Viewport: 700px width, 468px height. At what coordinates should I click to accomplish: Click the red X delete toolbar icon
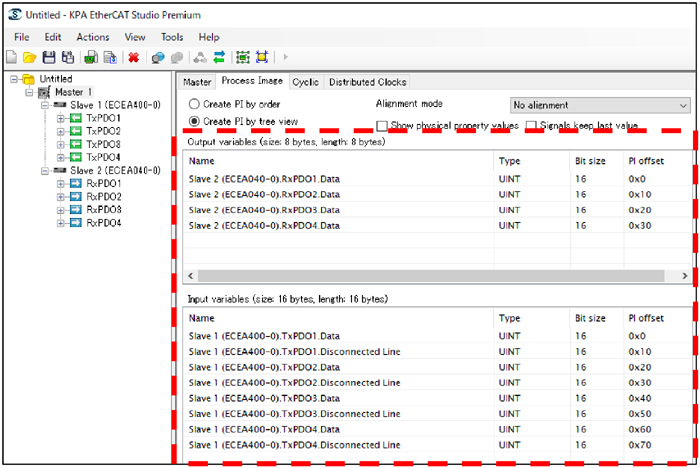[133, 57]
